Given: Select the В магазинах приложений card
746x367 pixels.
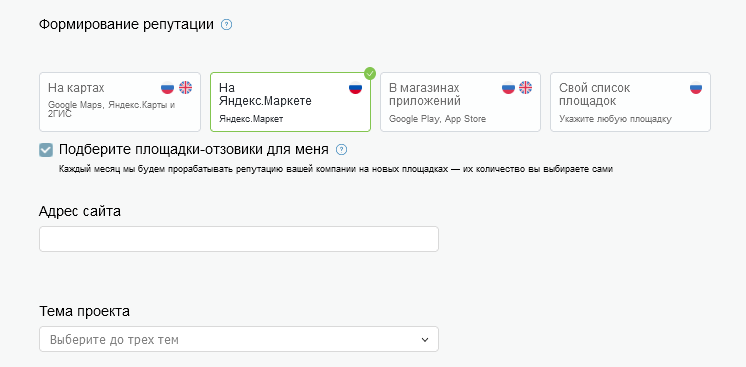Looking at the screenshot, I should [461, 102].
